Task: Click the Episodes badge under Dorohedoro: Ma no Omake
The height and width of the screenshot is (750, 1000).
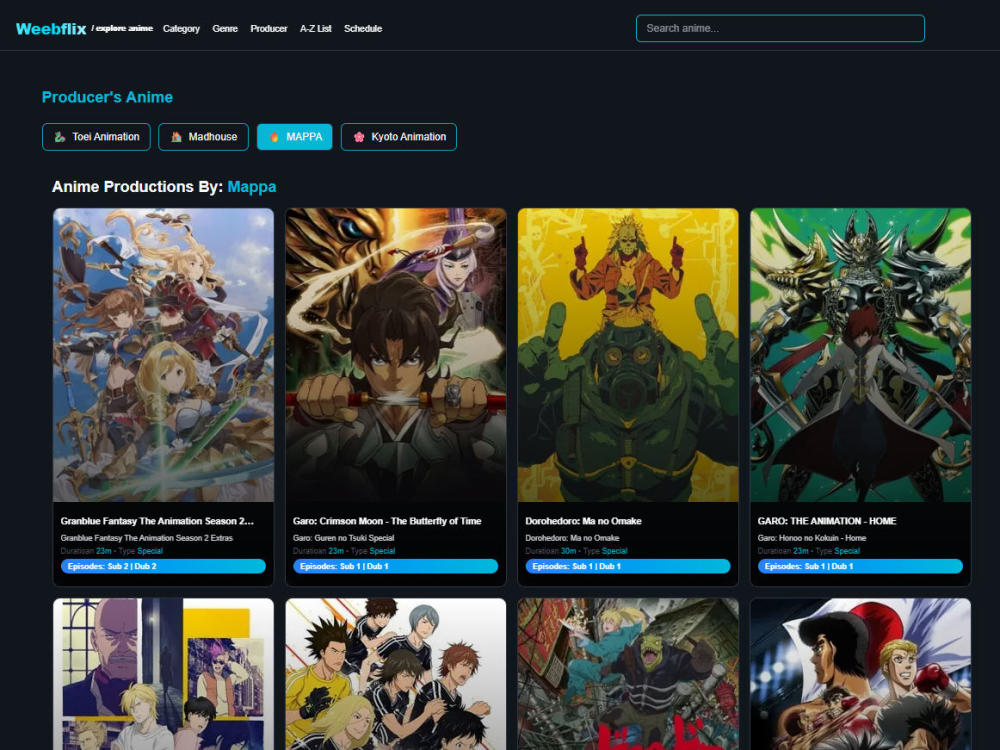Action: (x=628, y=566)
